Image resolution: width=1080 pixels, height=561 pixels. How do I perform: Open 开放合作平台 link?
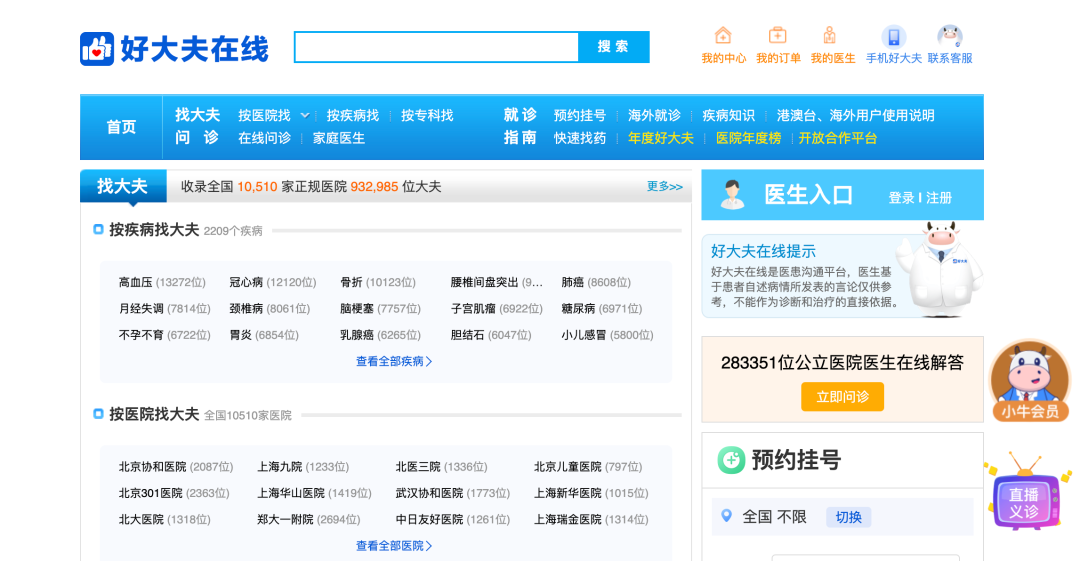[x=838, y=138]
